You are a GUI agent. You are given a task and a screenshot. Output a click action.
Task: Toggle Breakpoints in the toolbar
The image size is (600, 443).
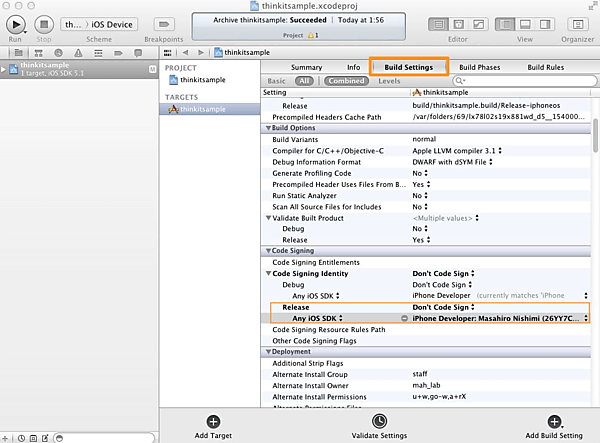click(x=163, y=23)
